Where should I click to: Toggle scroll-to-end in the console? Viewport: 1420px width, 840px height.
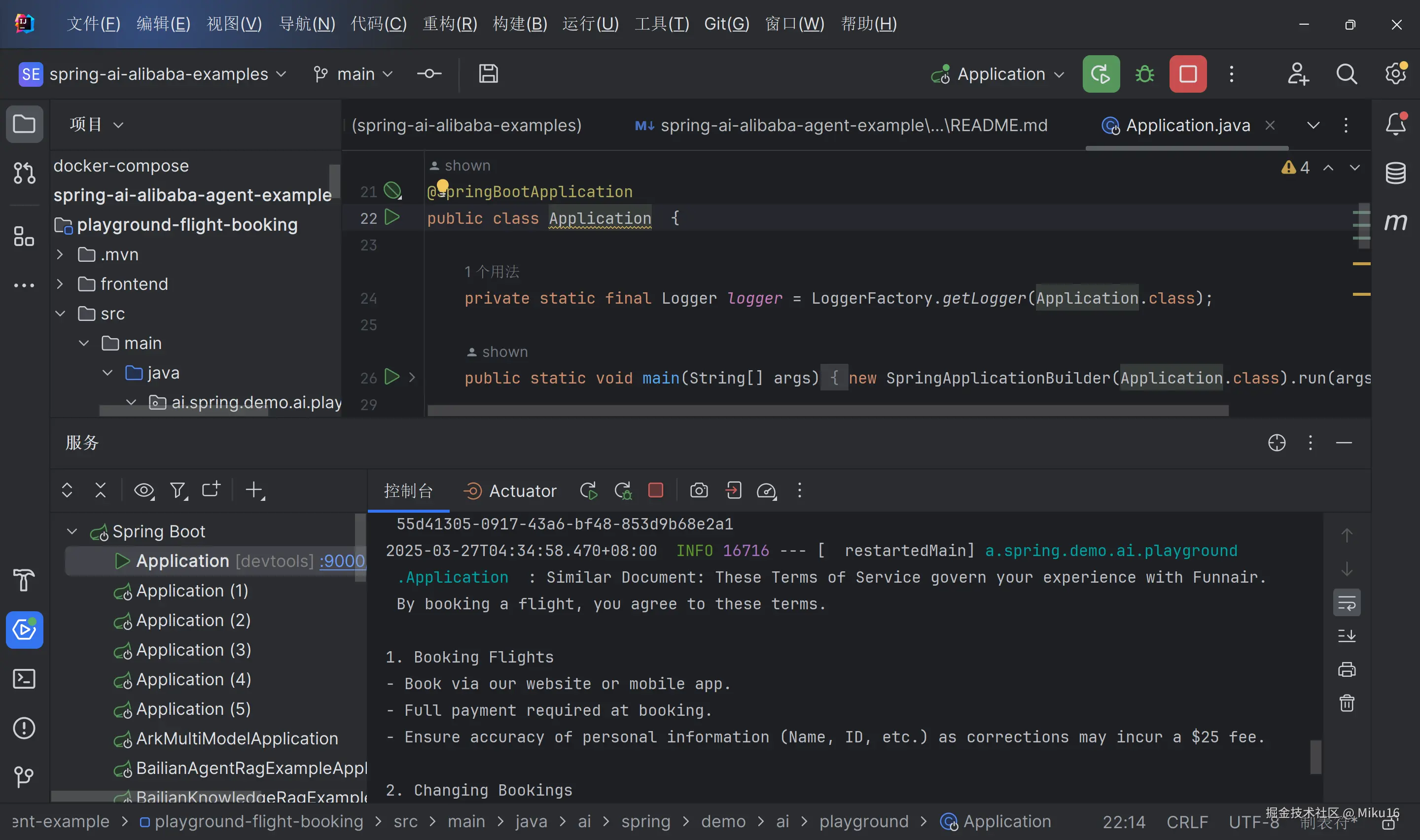click(1347, 635)
